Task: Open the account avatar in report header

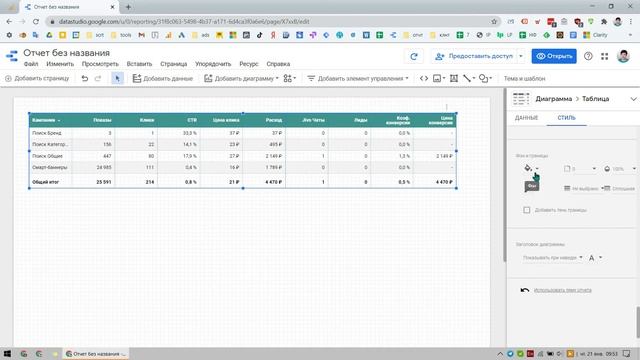Action: pos(623,56)
